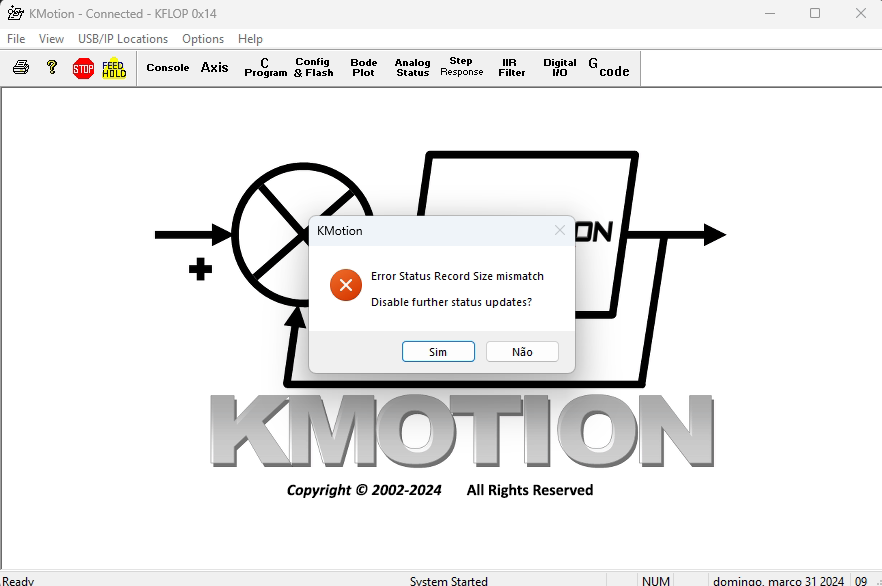882x586 pixels.
Task: Show the Bode Plot screen
Action: (x=364, y=68)
